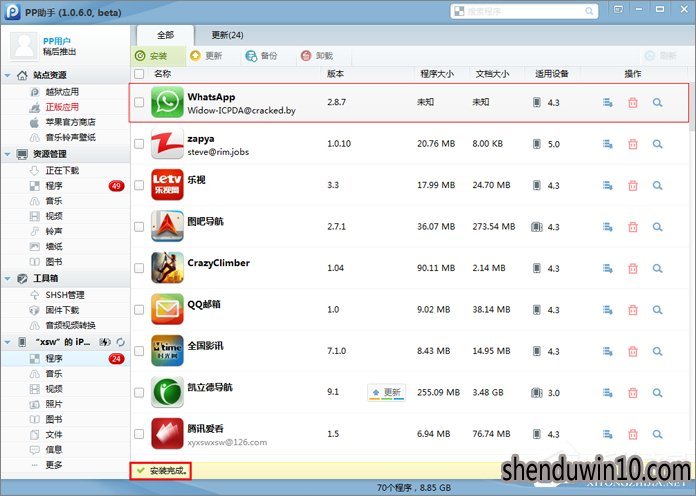The image size is (696, 496).
Task: Open the feedback message icon in title bar
Action: [618, 9]
